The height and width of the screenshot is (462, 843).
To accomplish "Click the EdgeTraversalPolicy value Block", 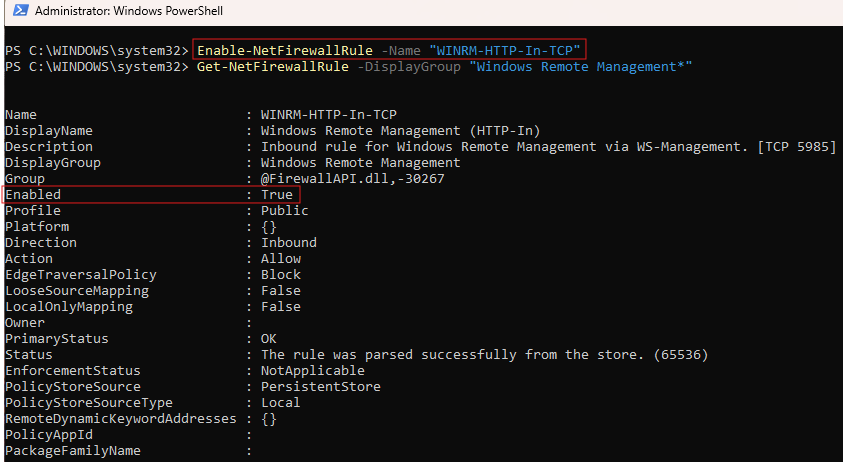I will click(281, 275).
